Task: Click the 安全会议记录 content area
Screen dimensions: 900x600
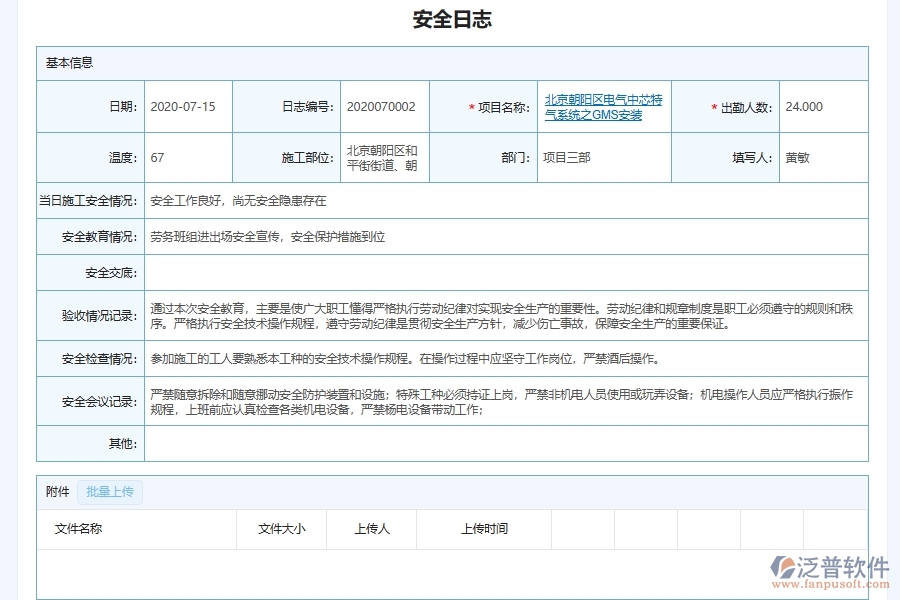Action: (x=500, y=401)
